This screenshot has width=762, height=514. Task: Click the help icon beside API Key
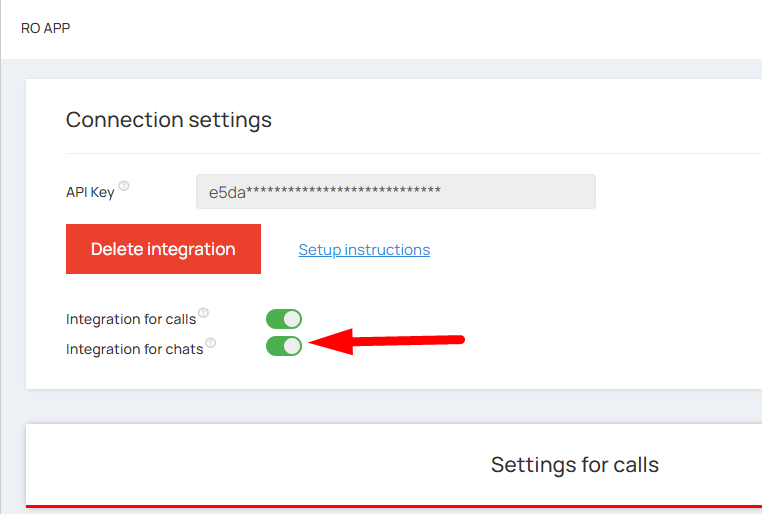pyautogui.click(x=124, y=186)
